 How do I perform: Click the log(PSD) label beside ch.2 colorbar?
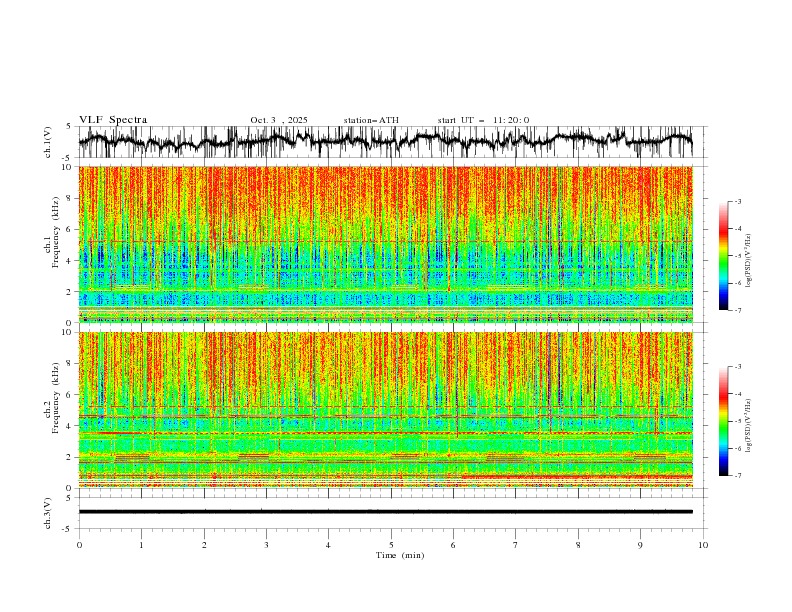click(748, 425)
